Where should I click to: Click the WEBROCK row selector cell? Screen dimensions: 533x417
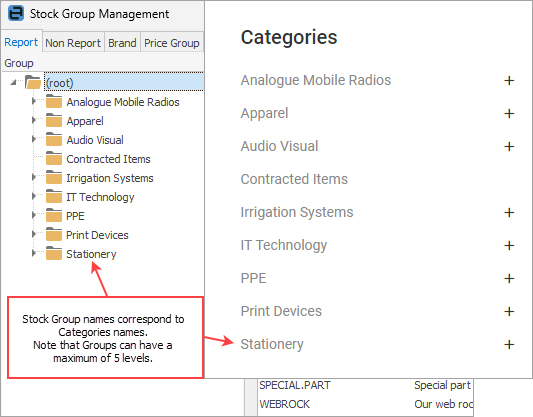click(x=251, y=404)
